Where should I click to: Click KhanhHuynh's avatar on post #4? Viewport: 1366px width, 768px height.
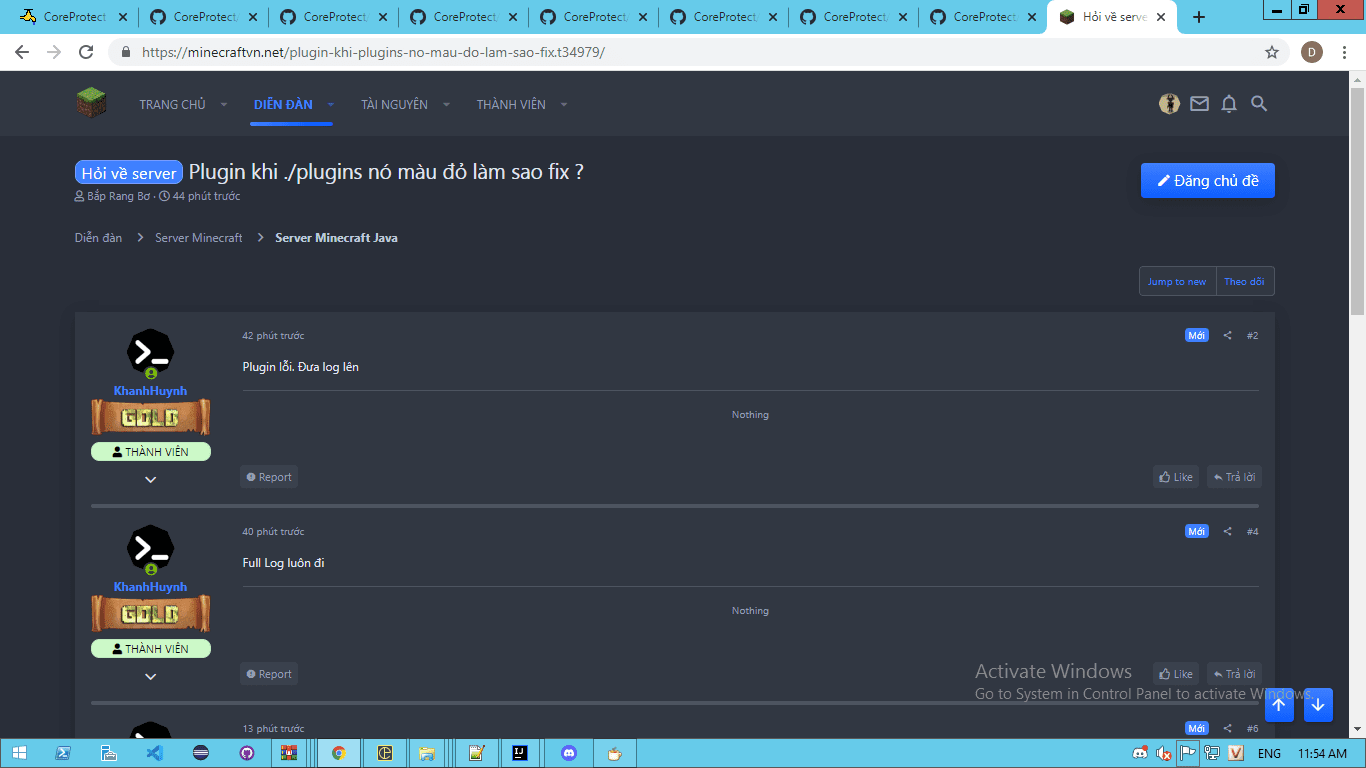point(151,548)
